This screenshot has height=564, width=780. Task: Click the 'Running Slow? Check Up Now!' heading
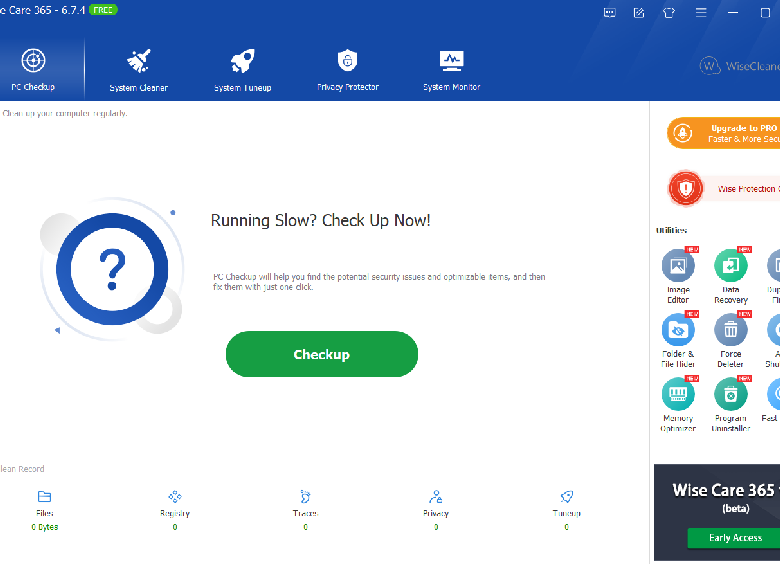320,220
